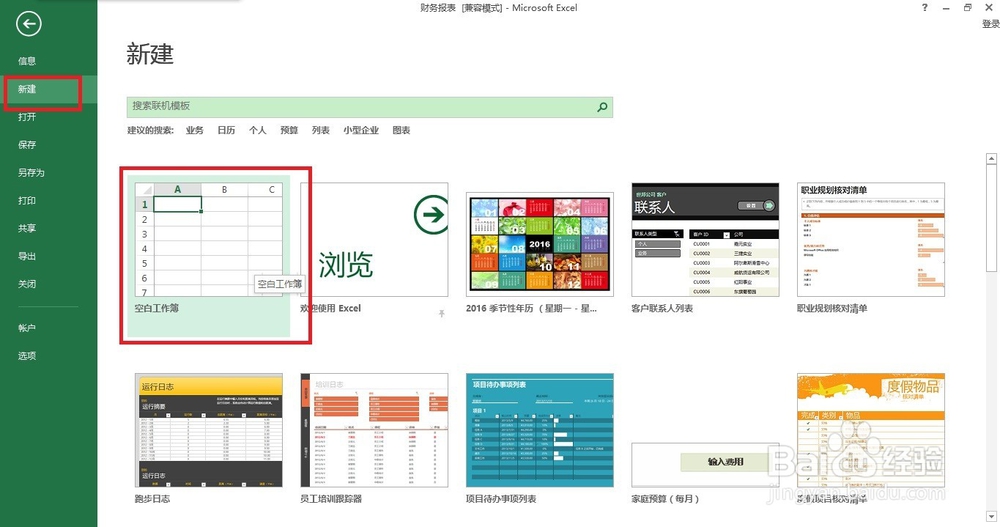Viewport: 1000px width, 527px height.
Task: Click the pin icon under 欢迎使用 Excel
Action: [x=441, y=313]
